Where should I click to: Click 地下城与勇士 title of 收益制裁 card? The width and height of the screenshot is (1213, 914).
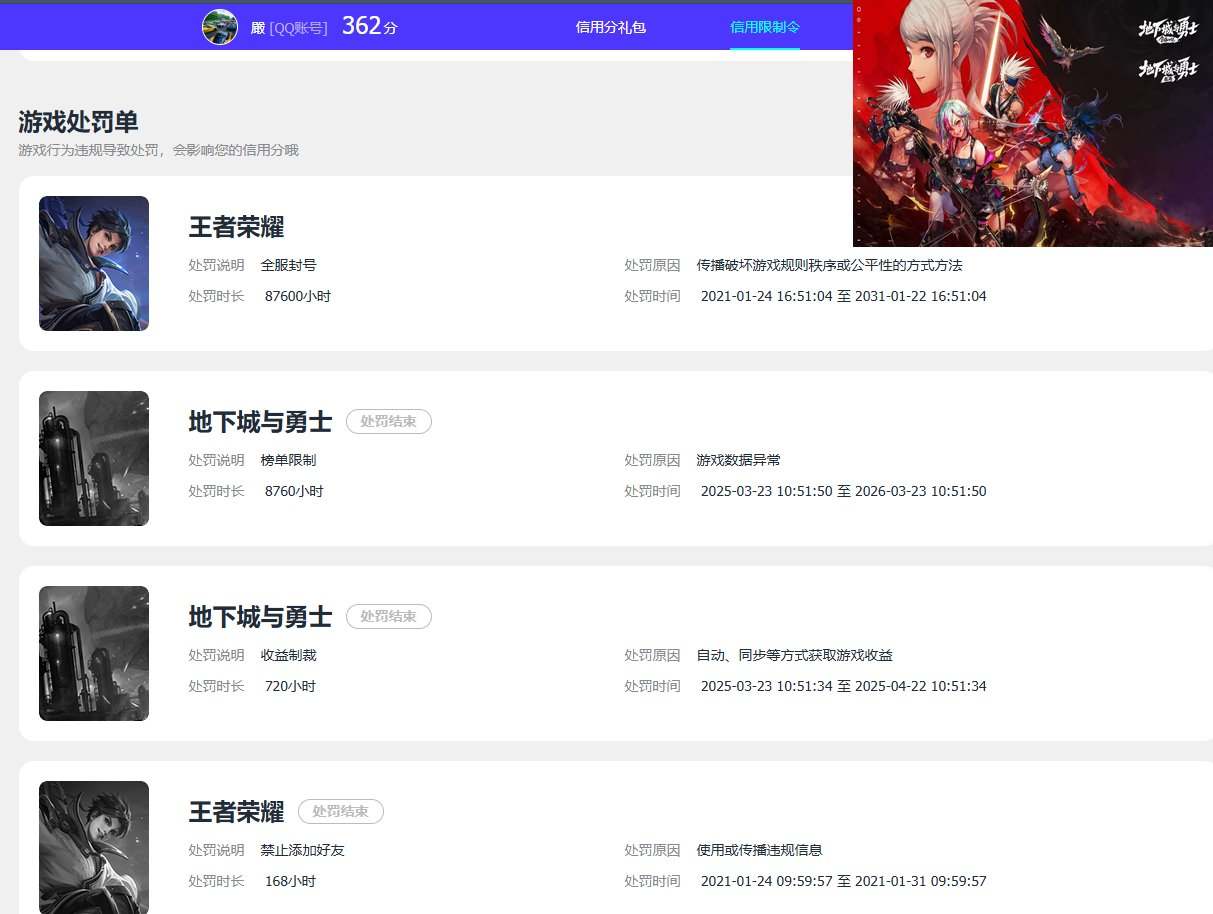coord(260,617)
